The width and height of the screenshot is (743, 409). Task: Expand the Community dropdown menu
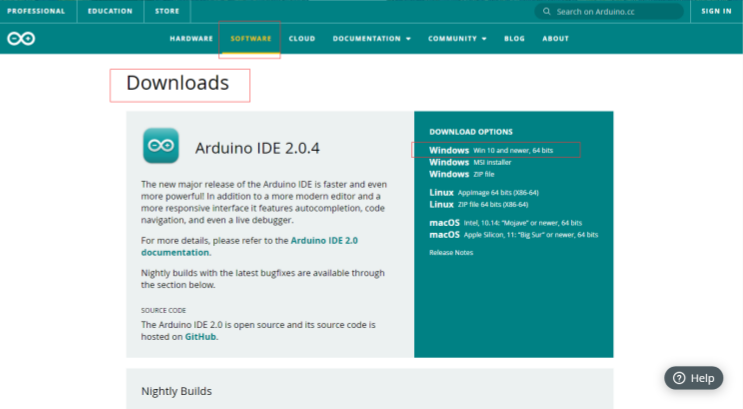point(457,38)
